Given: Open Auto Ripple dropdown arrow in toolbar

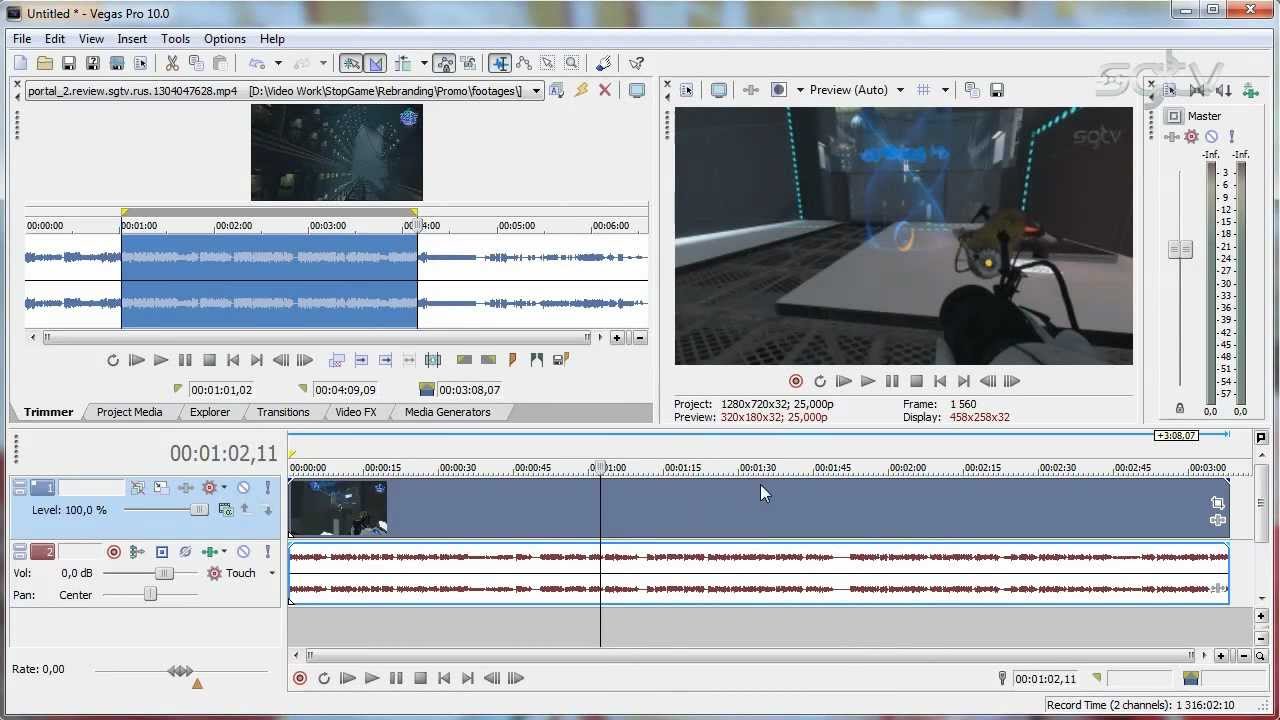Looking at the screenshot, I should pos(424,63).
